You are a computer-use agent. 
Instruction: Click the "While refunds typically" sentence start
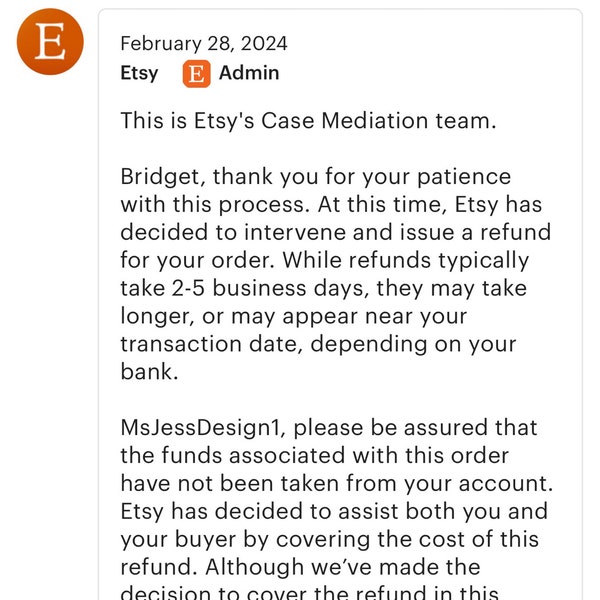(x=406, y=261)
